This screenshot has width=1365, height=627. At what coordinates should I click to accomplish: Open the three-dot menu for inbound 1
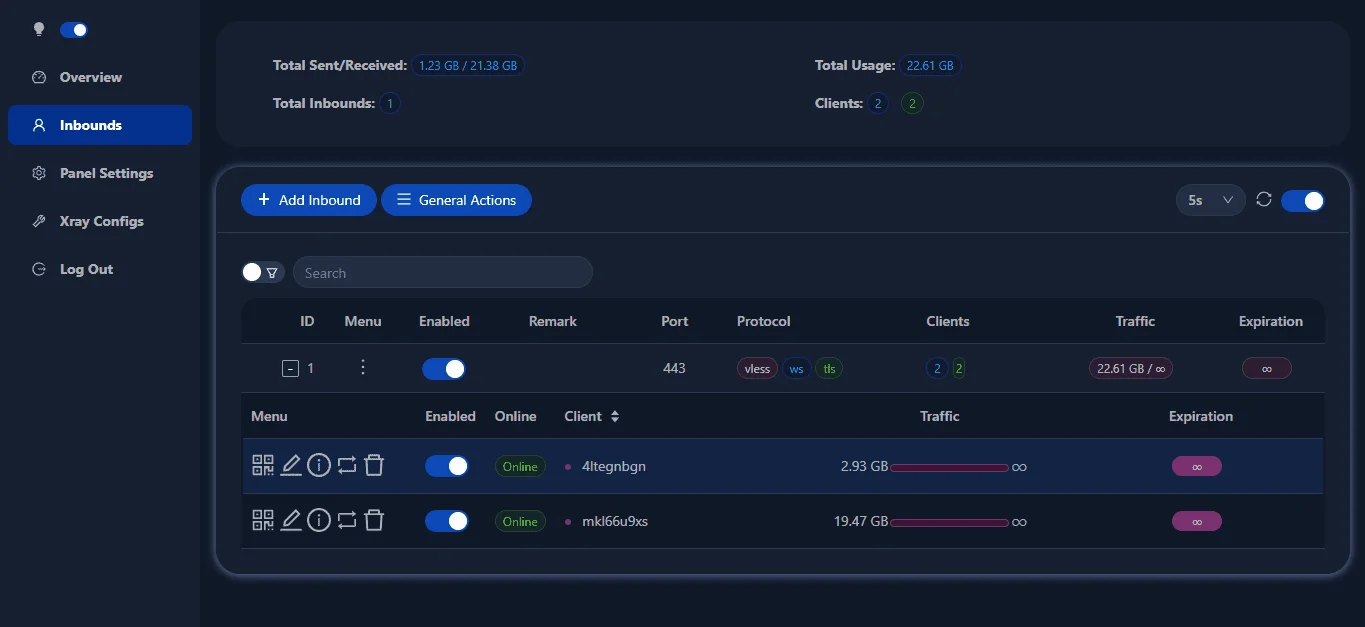[363, 368]
